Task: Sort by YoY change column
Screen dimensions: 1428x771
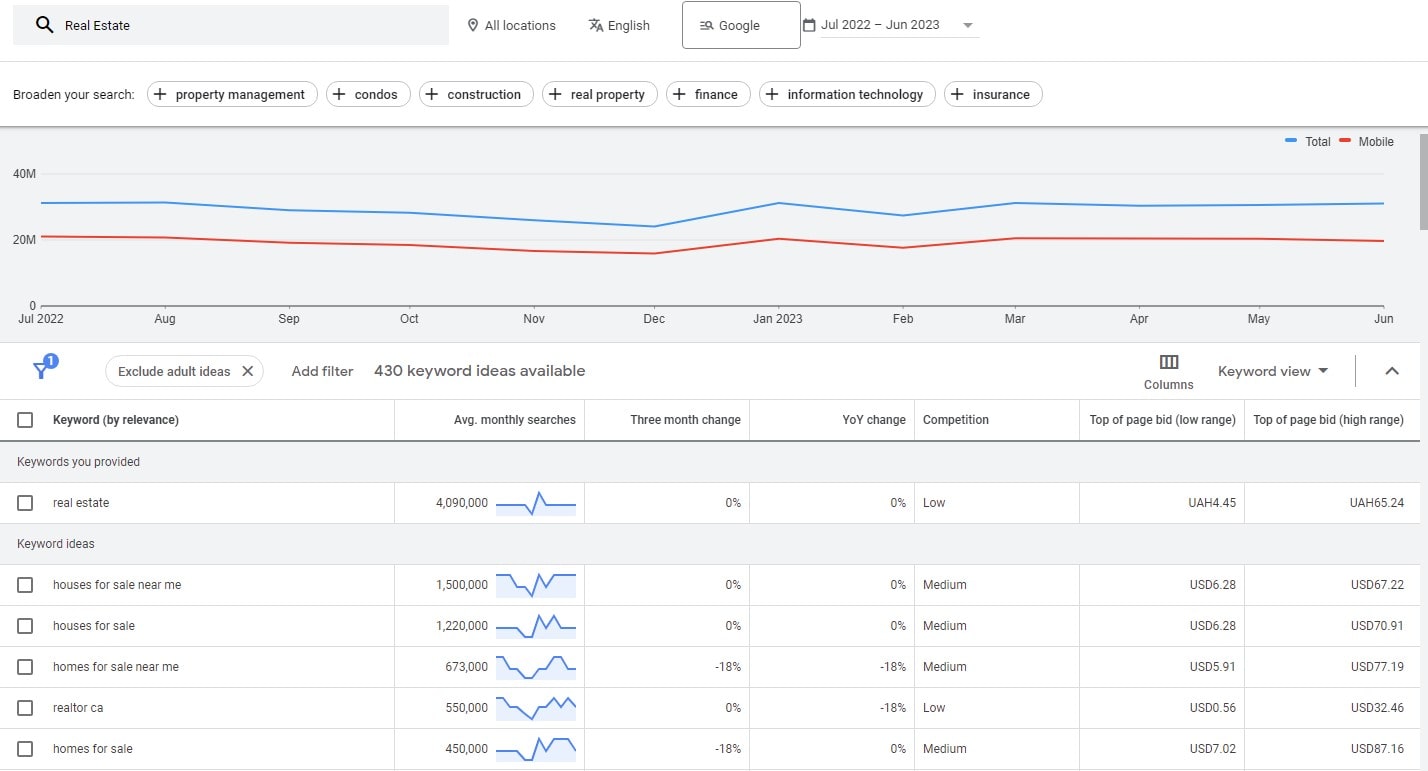Action: coord(874,420)
